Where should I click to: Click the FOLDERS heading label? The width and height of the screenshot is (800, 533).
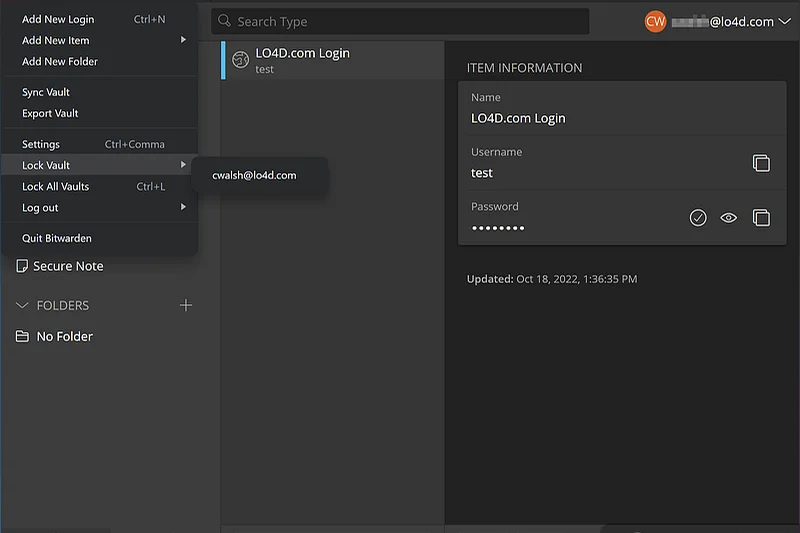(x=63, y=306)
